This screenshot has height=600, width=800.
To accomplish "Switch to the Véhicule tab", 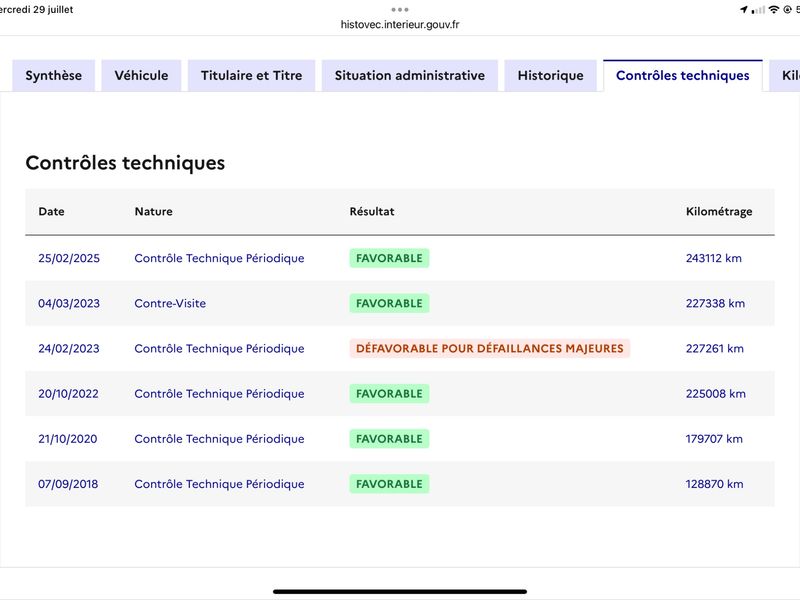I will 141,76.
